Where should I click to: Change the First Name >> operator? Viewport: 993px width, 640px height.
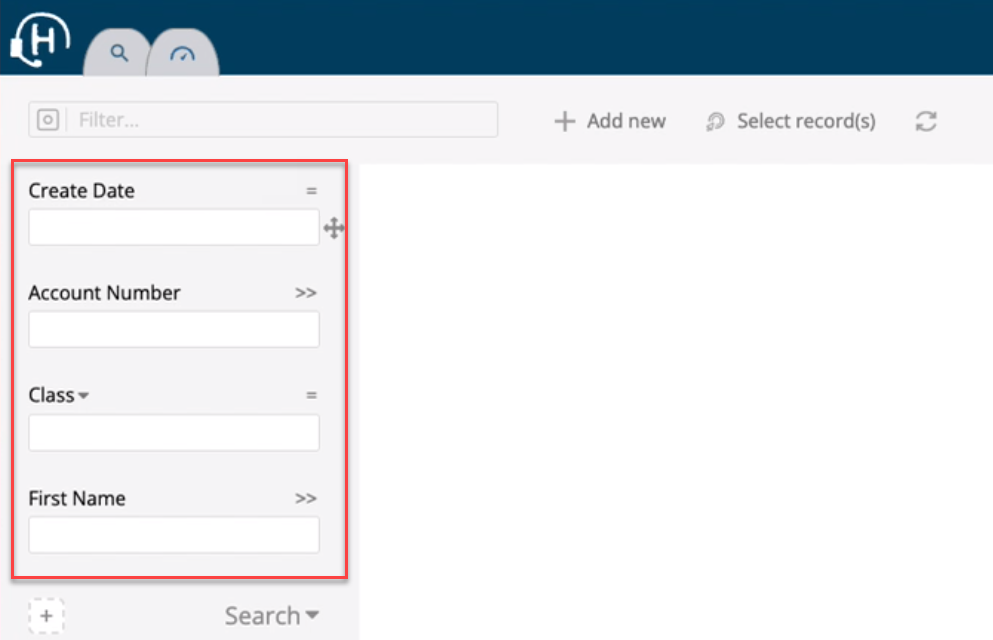(306, 498)
